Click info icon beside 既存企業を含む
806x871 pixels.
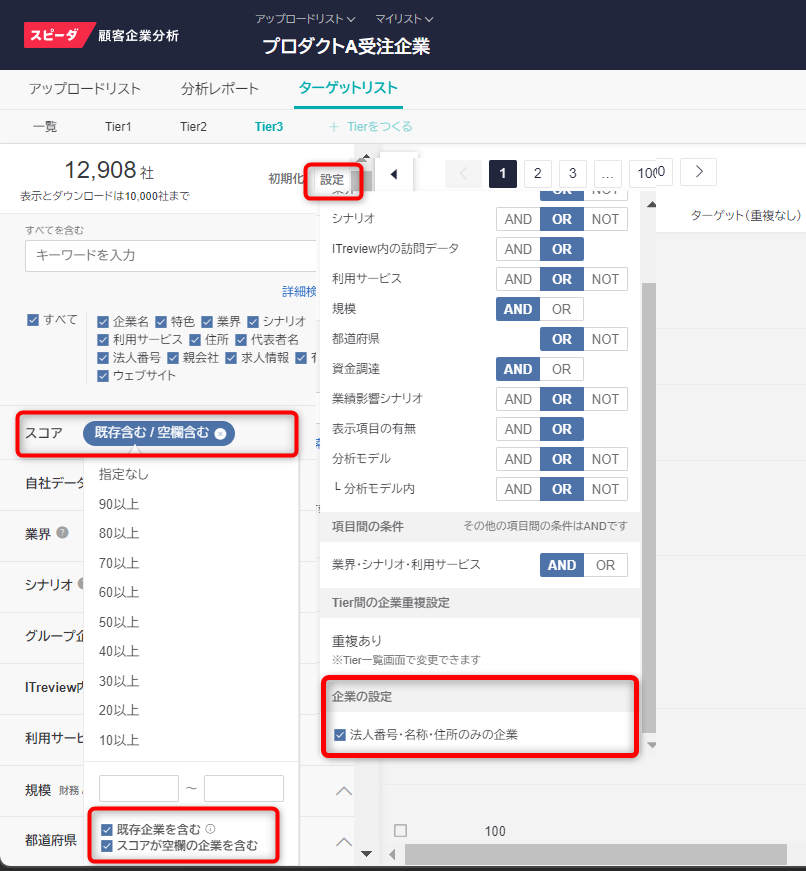coord(210,829)
